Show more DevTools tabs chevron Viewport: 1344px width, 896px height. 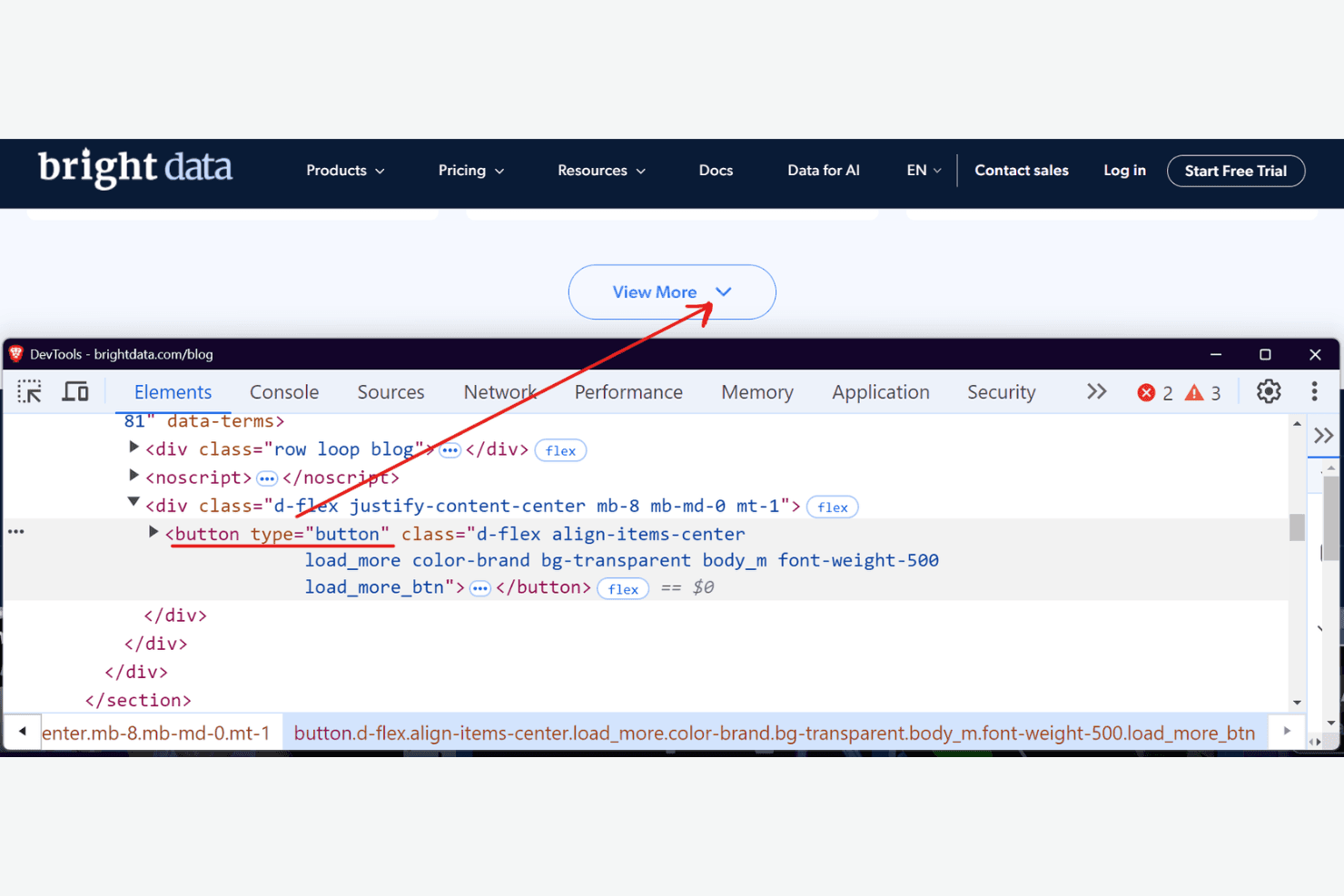(1096, 391)
